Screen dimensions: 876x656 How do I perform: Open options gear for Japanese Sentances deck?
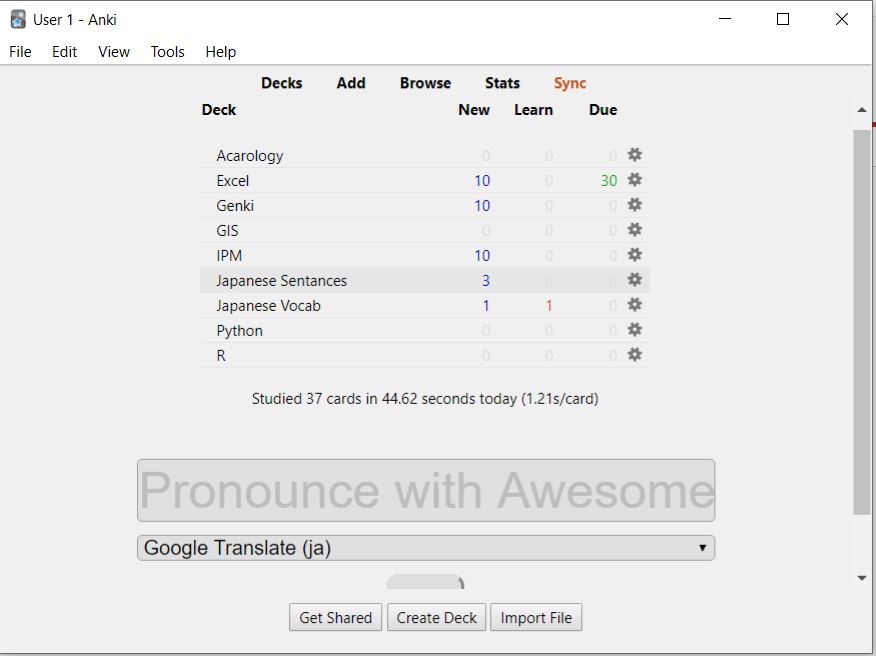tap(634, 280)
